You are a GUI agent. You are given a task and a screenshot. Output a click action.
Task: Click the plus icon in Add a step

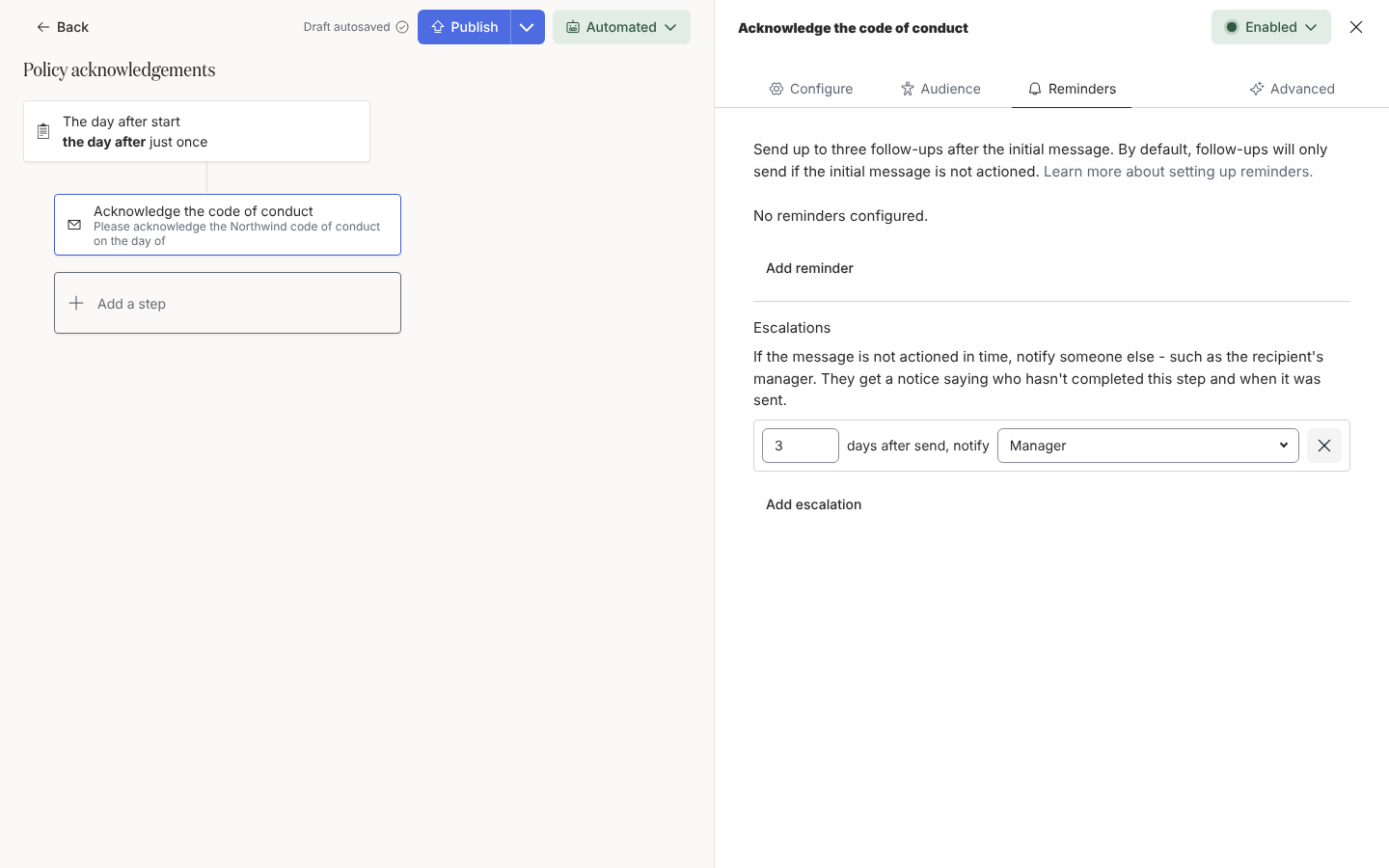coord(76,303)
